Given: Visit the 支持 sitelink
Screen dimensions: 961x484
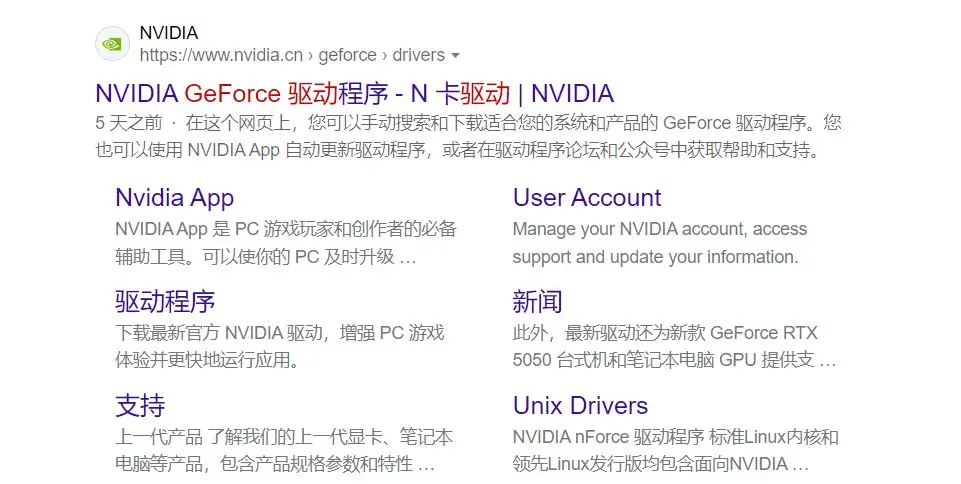Looking at the screenshot, I should coord(140,405).
